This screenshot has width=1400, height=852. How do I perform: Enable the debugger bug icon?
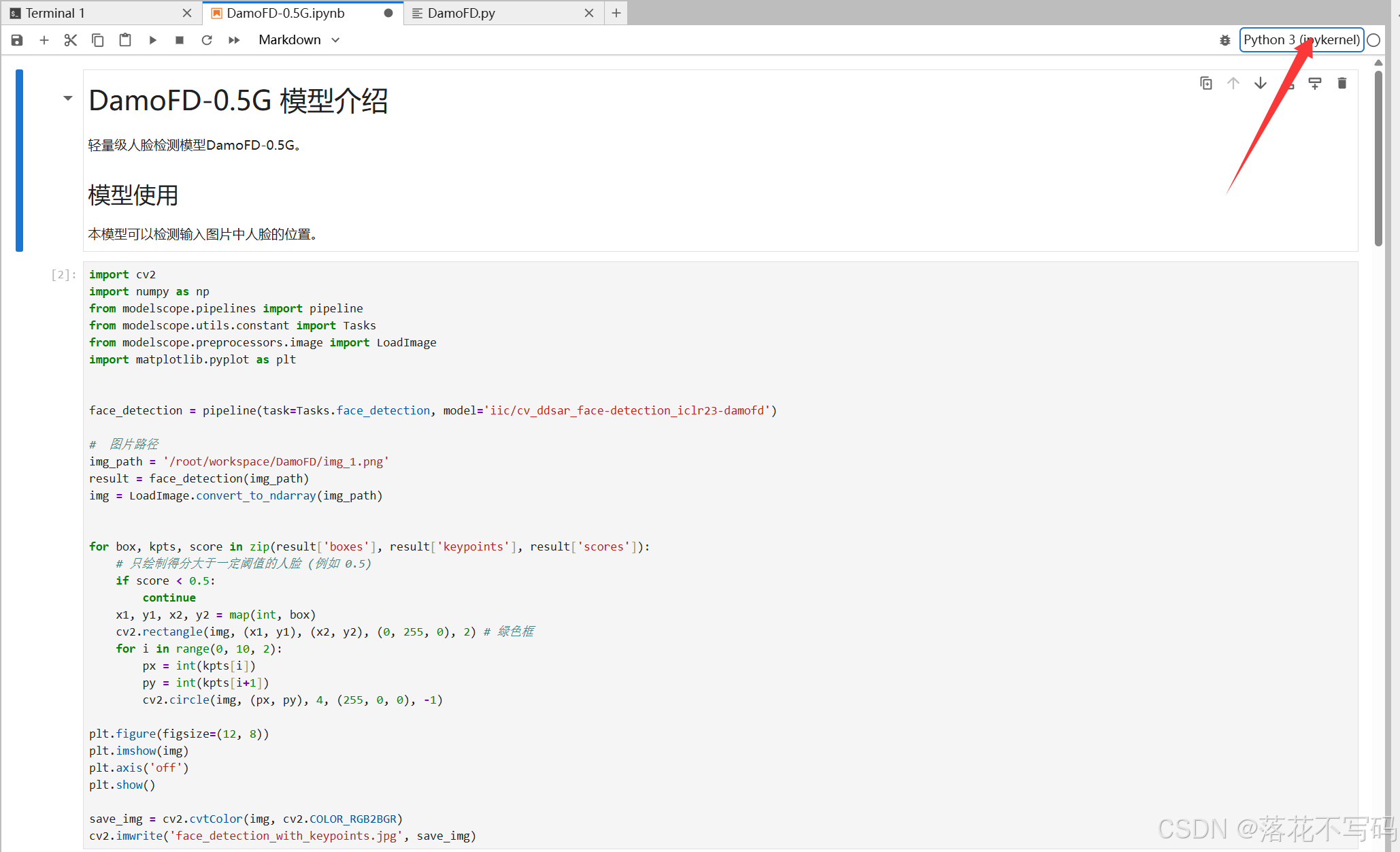pyautogui.click(x=1224, y=40)
